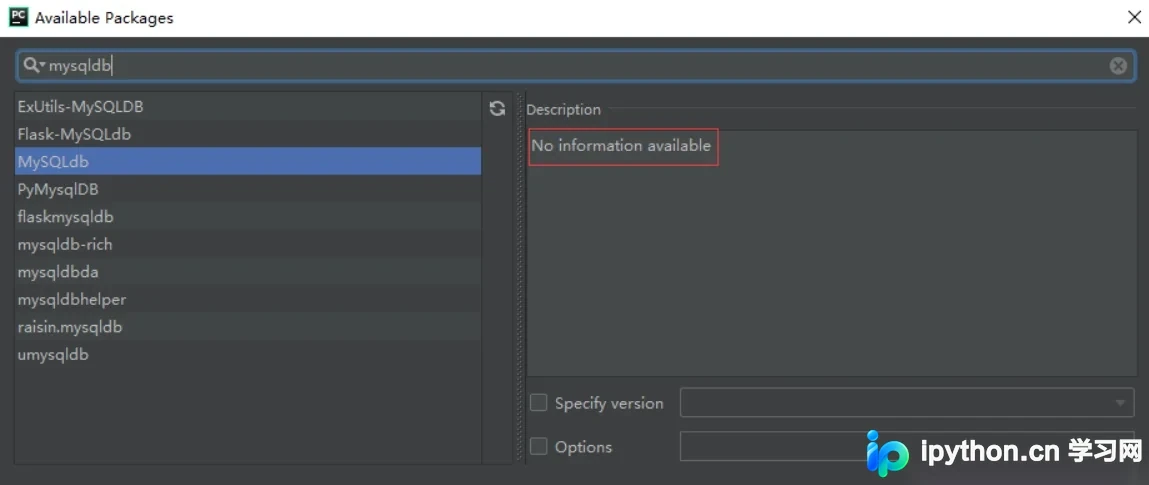Select mysqldbda package

point(248,272)
